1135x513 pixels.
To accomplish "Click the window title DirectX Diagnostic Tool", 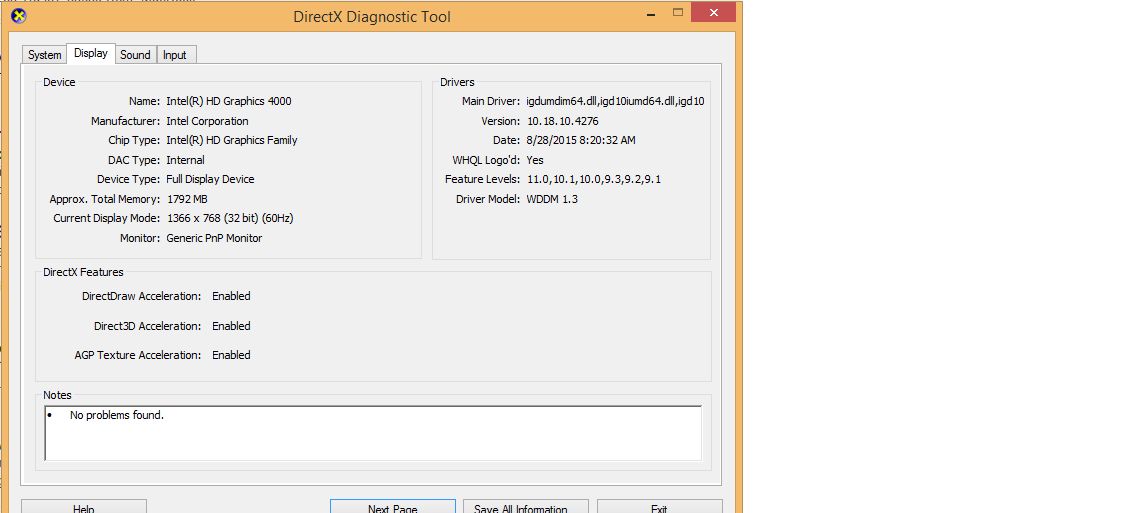I will point(371,16).
